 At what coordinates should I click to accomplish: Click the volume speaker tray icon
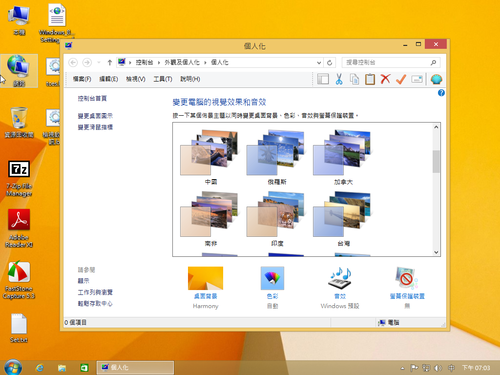438,368
